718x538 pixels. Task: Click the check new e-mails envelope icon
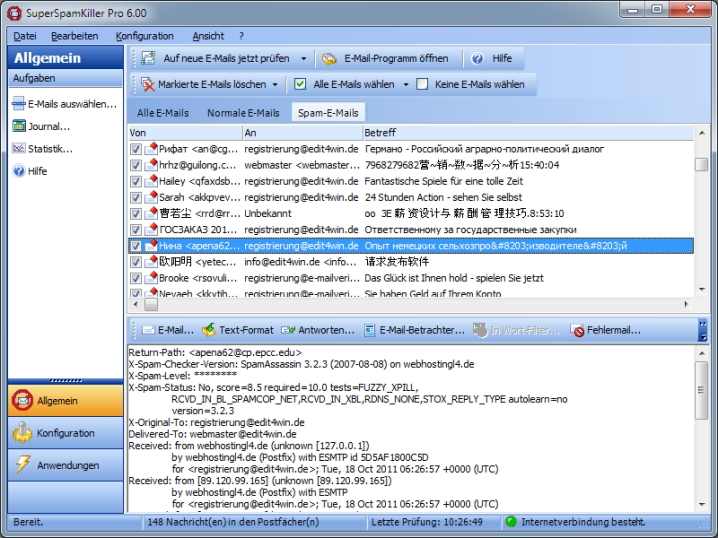(149, 58)
